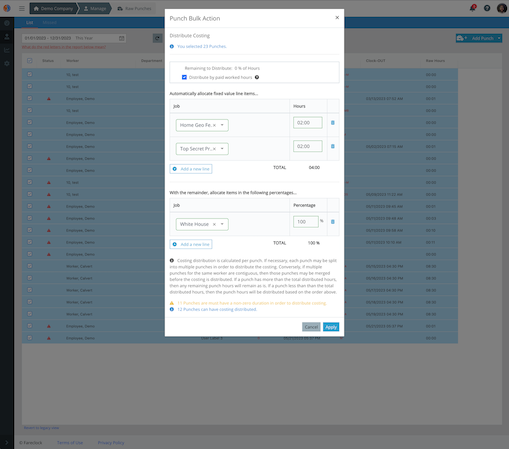Remove the White House percentage line

tap(333, 222)
